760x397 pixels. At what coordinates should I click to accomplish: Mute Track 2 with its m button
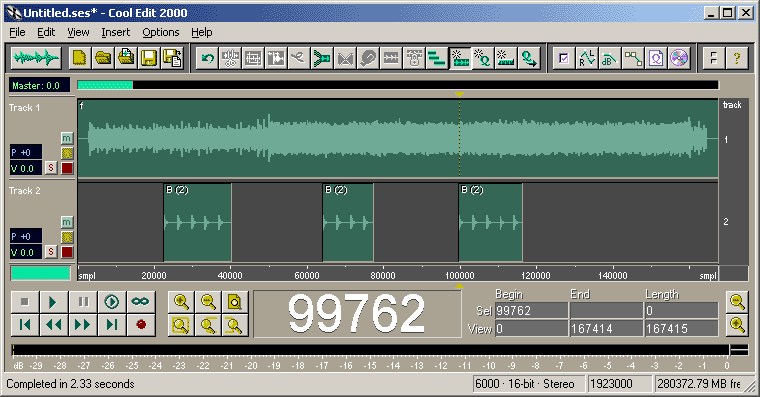[x=67, y=222]
